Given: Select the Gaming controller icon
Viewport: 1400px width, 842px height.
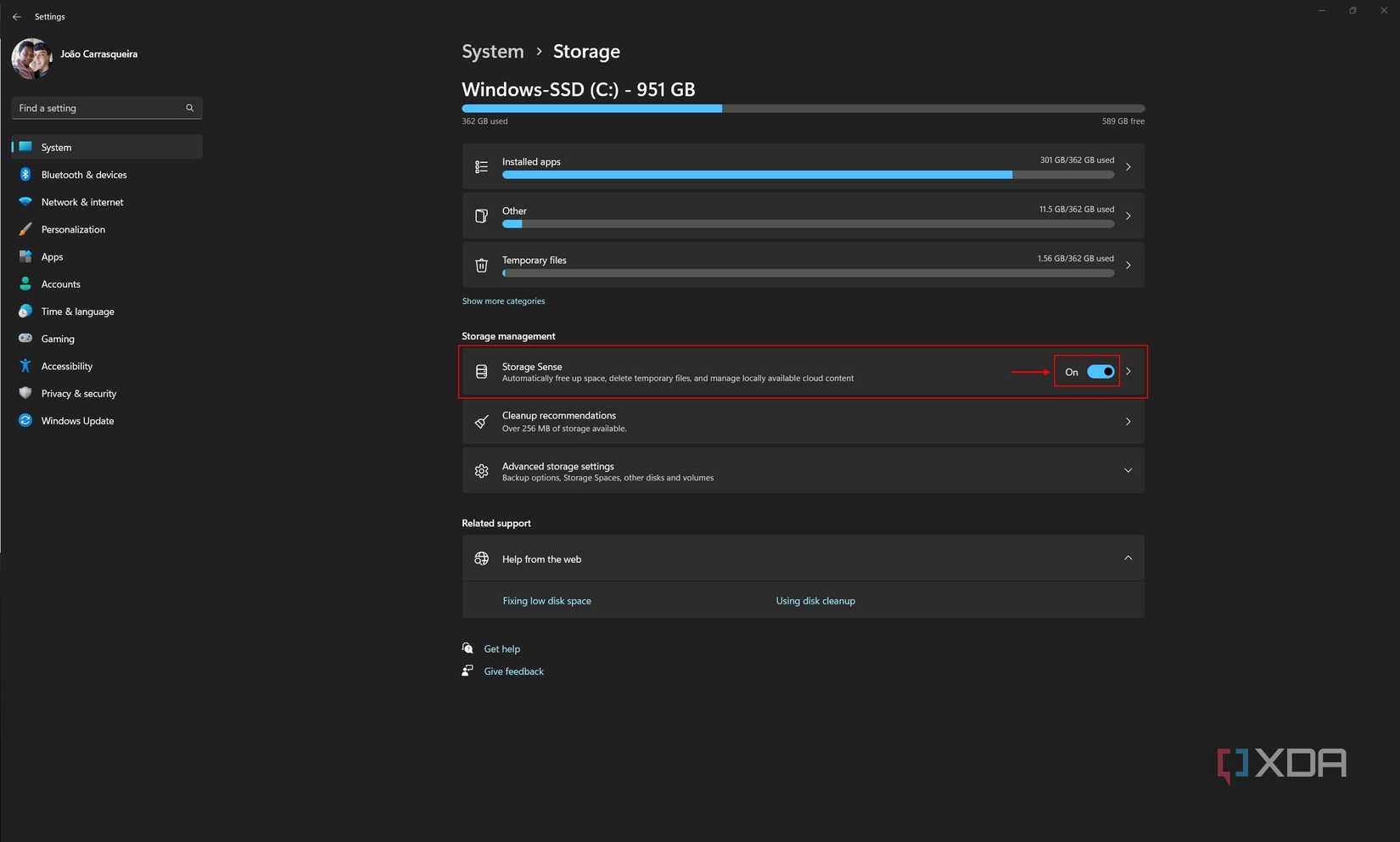Looking at the screenshot, I should [x=25, y=338].
